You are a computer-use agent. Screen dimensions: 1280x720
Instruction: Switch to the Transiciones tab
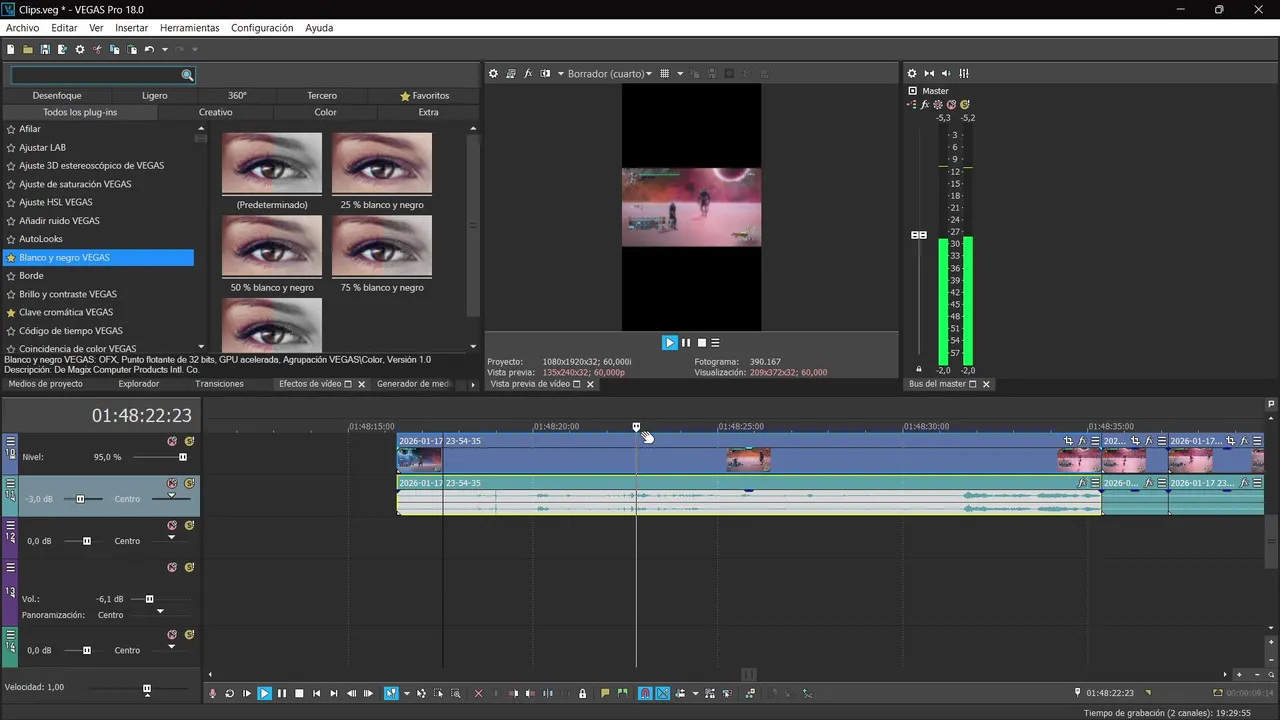coord(219,384)
